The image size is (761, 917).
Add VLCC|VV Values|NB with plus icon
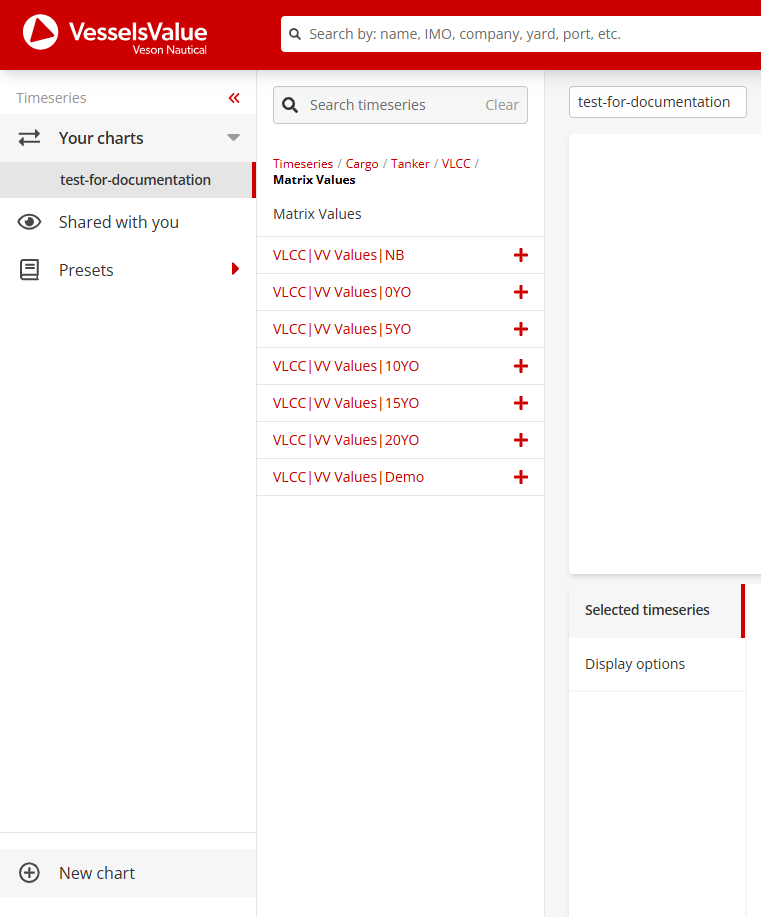(520, 255)
